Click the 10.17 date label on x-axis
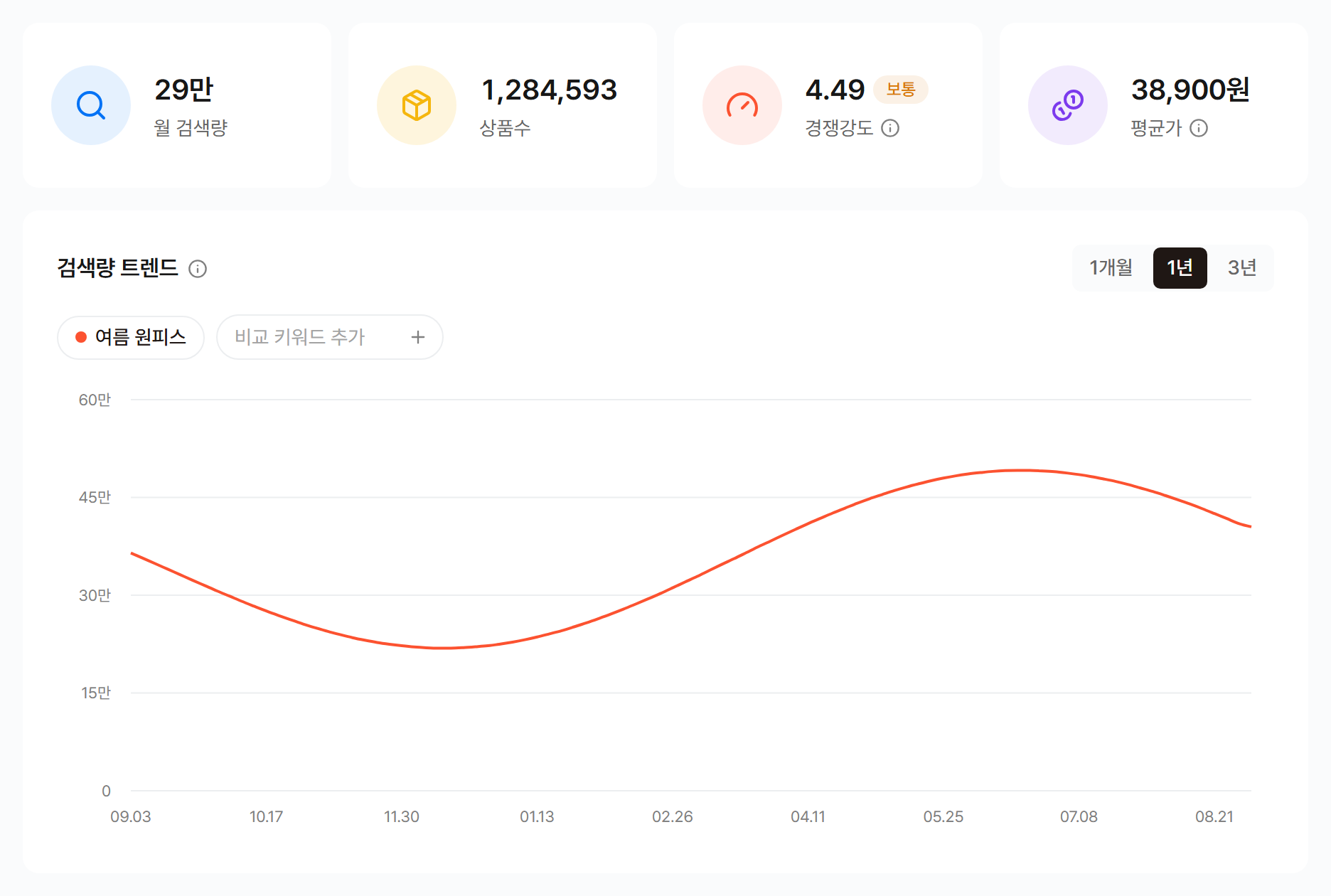 (x=266, y=816)
